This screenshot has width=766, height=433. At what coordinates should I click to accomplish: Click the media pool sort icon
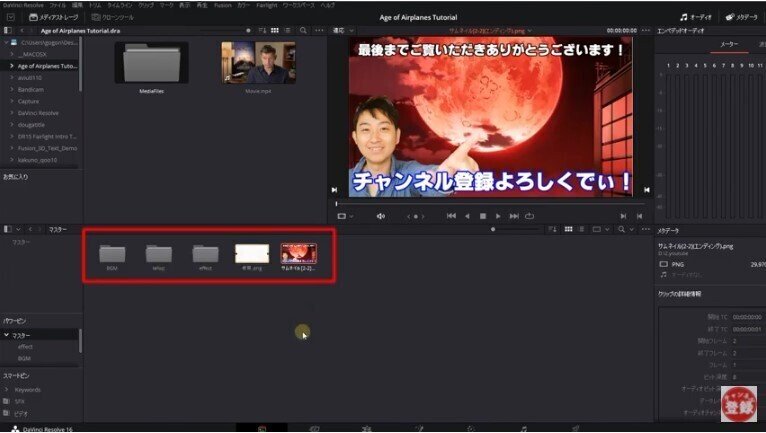553,229
